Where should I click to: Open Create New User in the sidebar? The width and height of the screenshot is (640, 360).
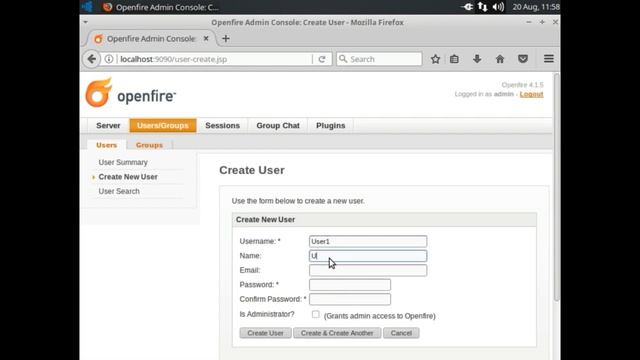[x=128, y=177]
